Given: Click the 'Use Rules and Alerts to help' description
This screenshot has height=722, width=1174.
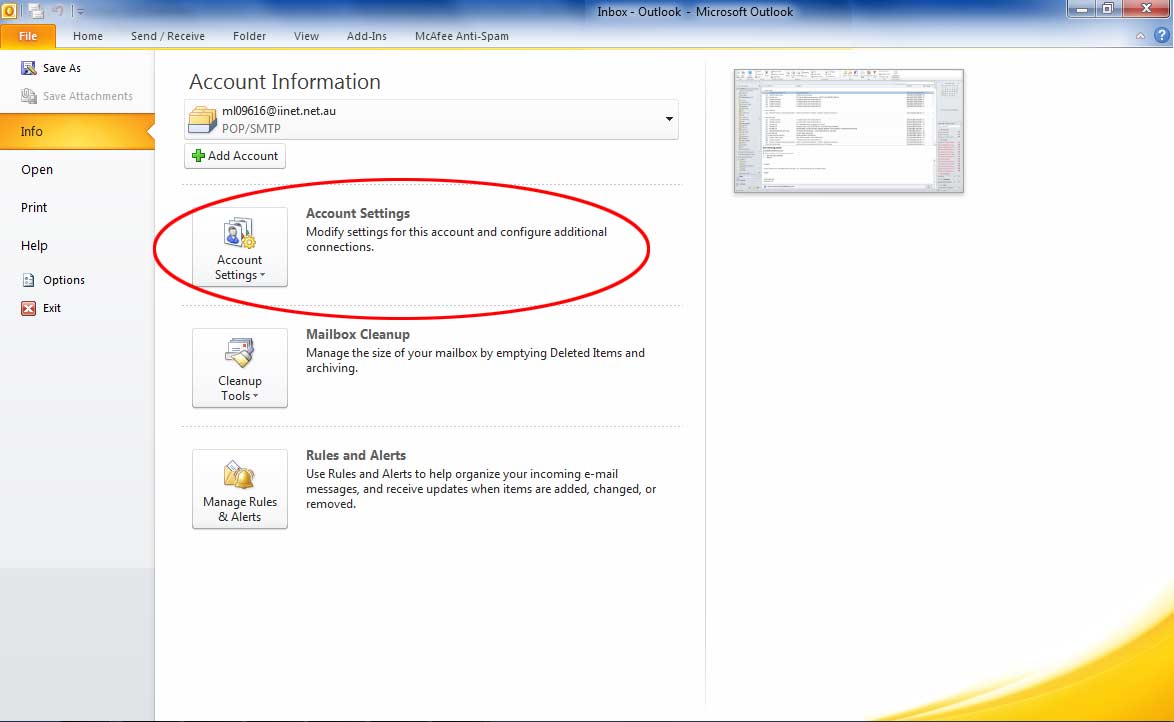Looking at the screenshot, I should (481, 489).
